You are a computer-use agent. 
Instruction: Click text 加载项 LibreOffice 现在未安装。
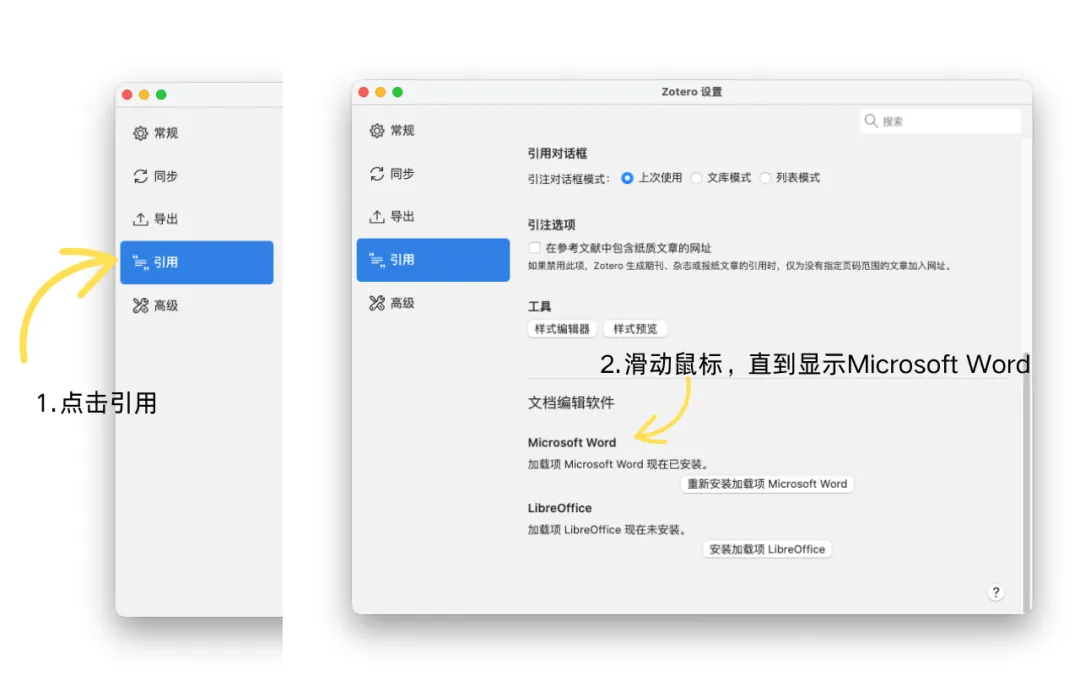[x=607, y=530]
